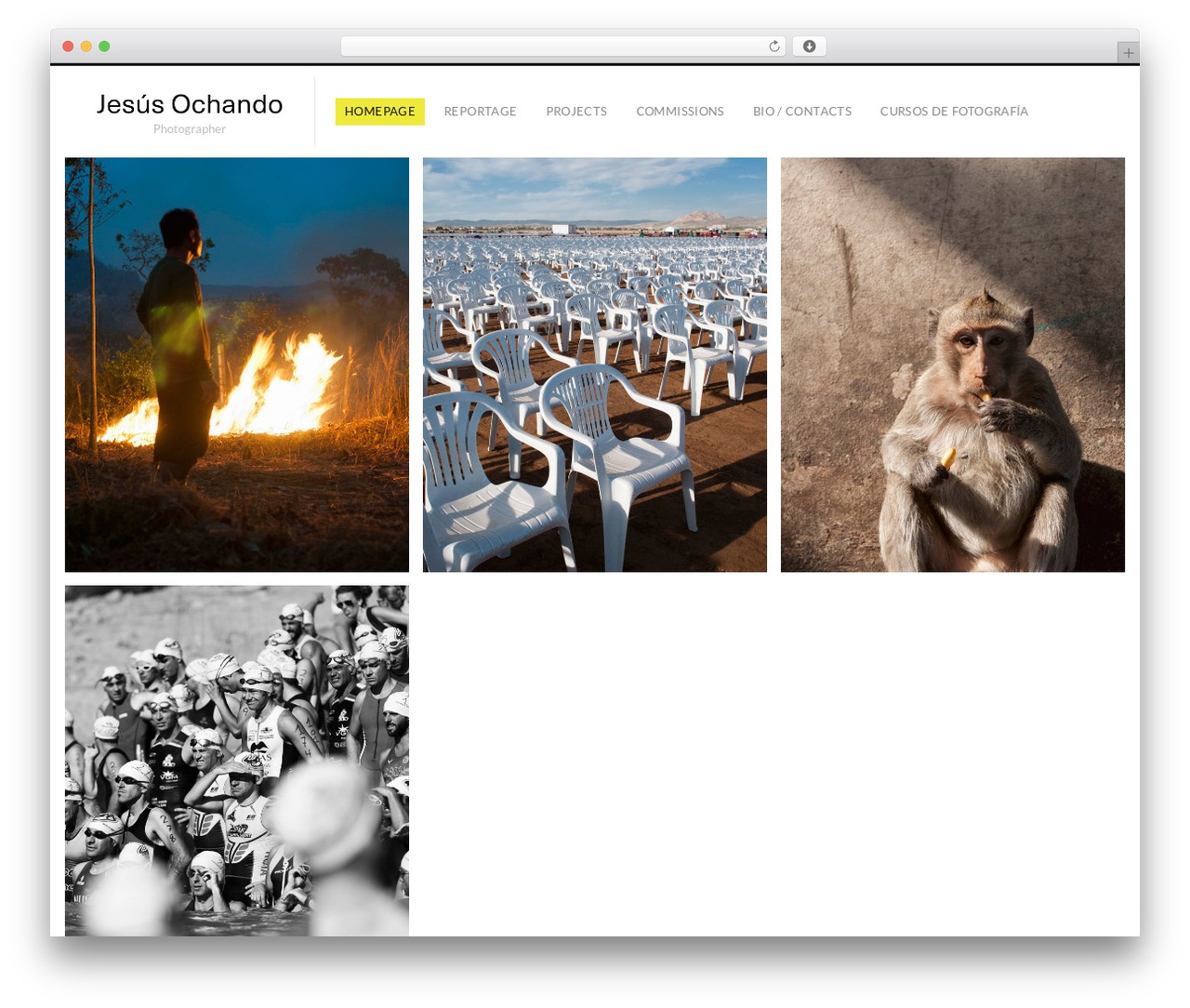Screen dimensions: 1190x1008
Task: Open the white plastic chairs photo
Action: pyautogui.click(x=595, y=365)
